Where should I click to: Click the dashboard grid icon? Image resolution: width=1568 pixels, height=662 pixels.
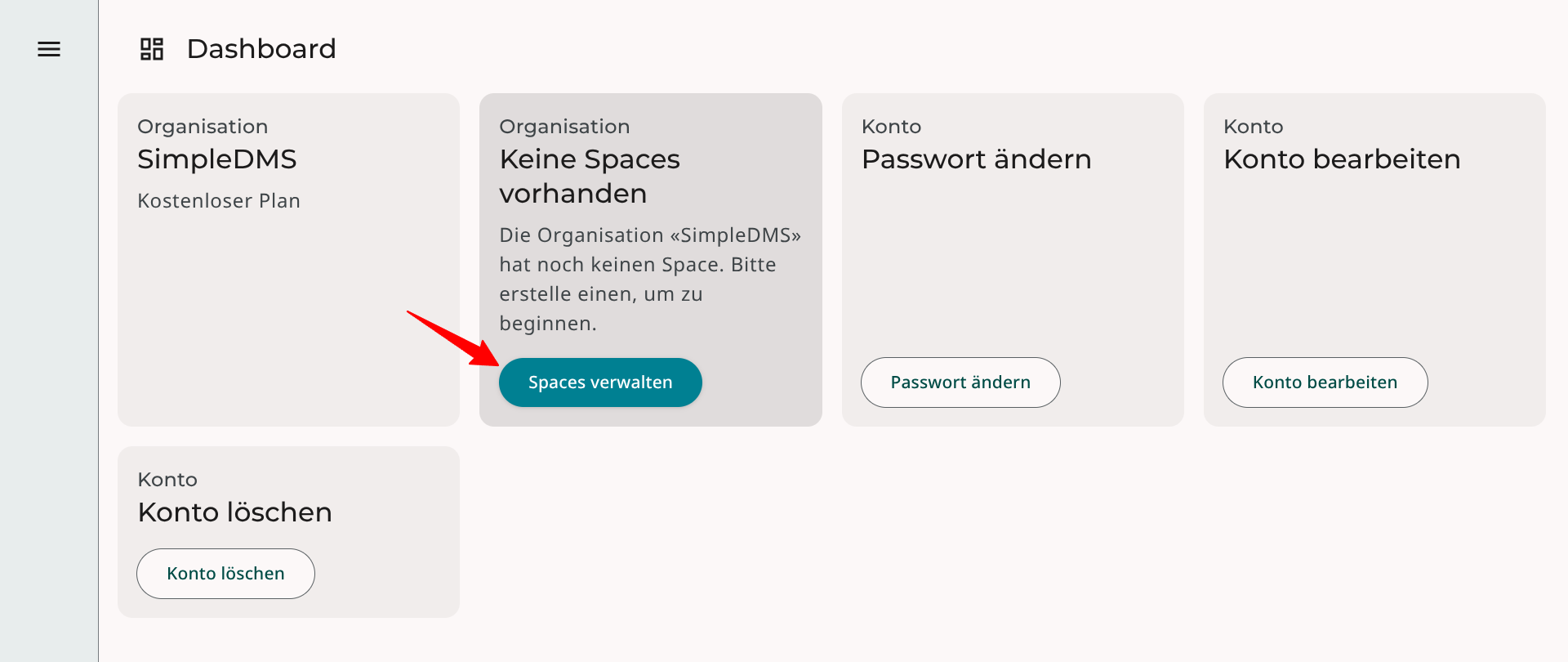pyautogui.click(x=152, y=49)
